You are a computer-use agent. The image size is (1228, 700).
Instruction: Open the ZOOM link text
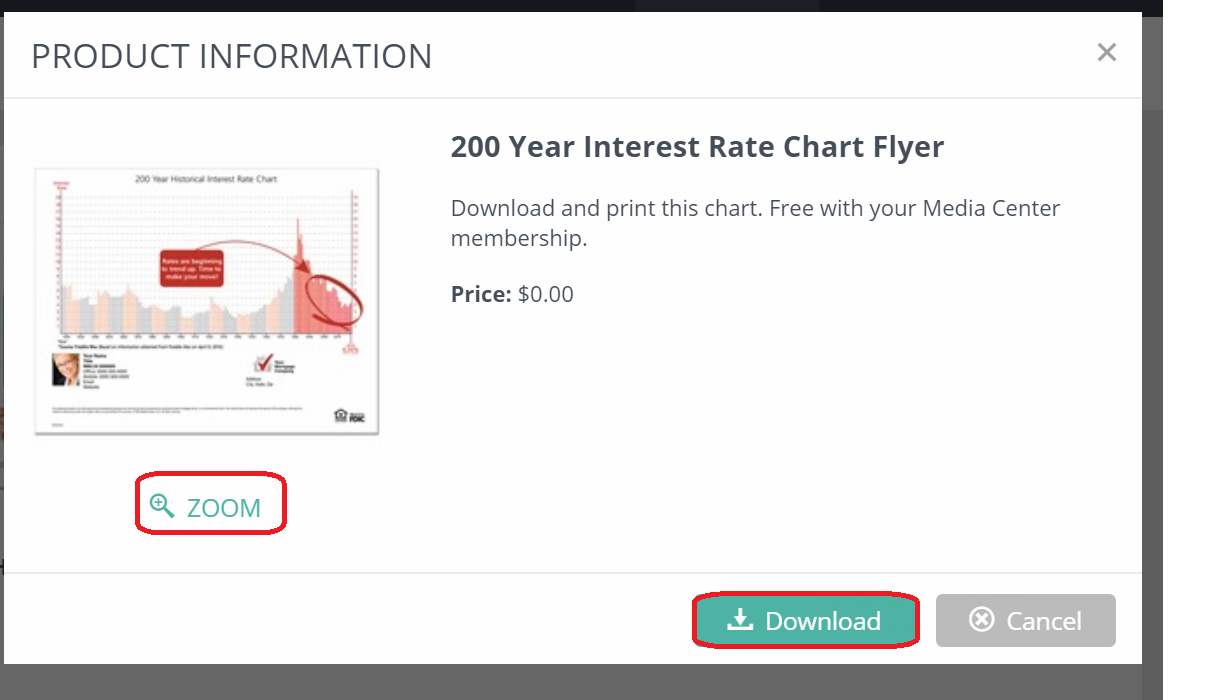223,508
